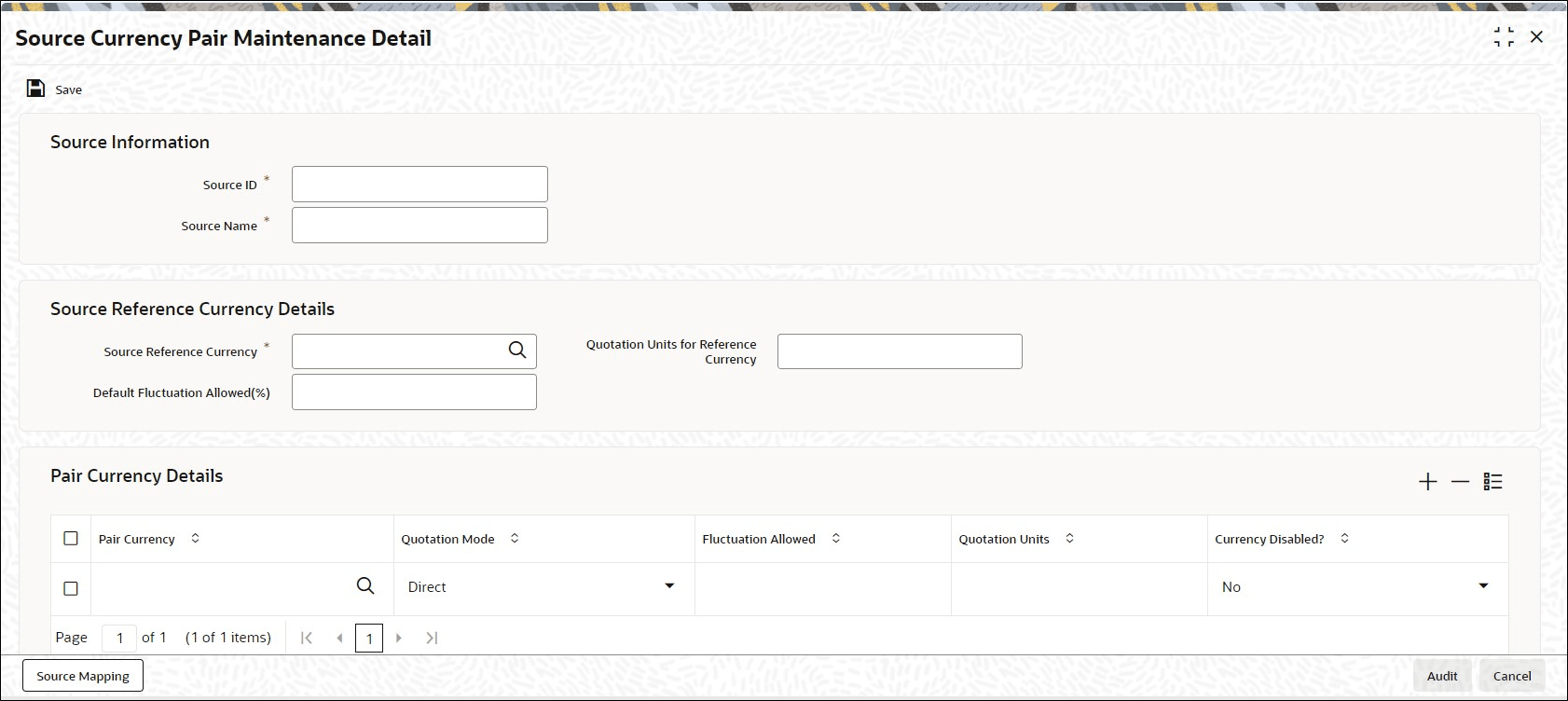
Task: Click the Save disk icon
Action: tap(35, 89)
